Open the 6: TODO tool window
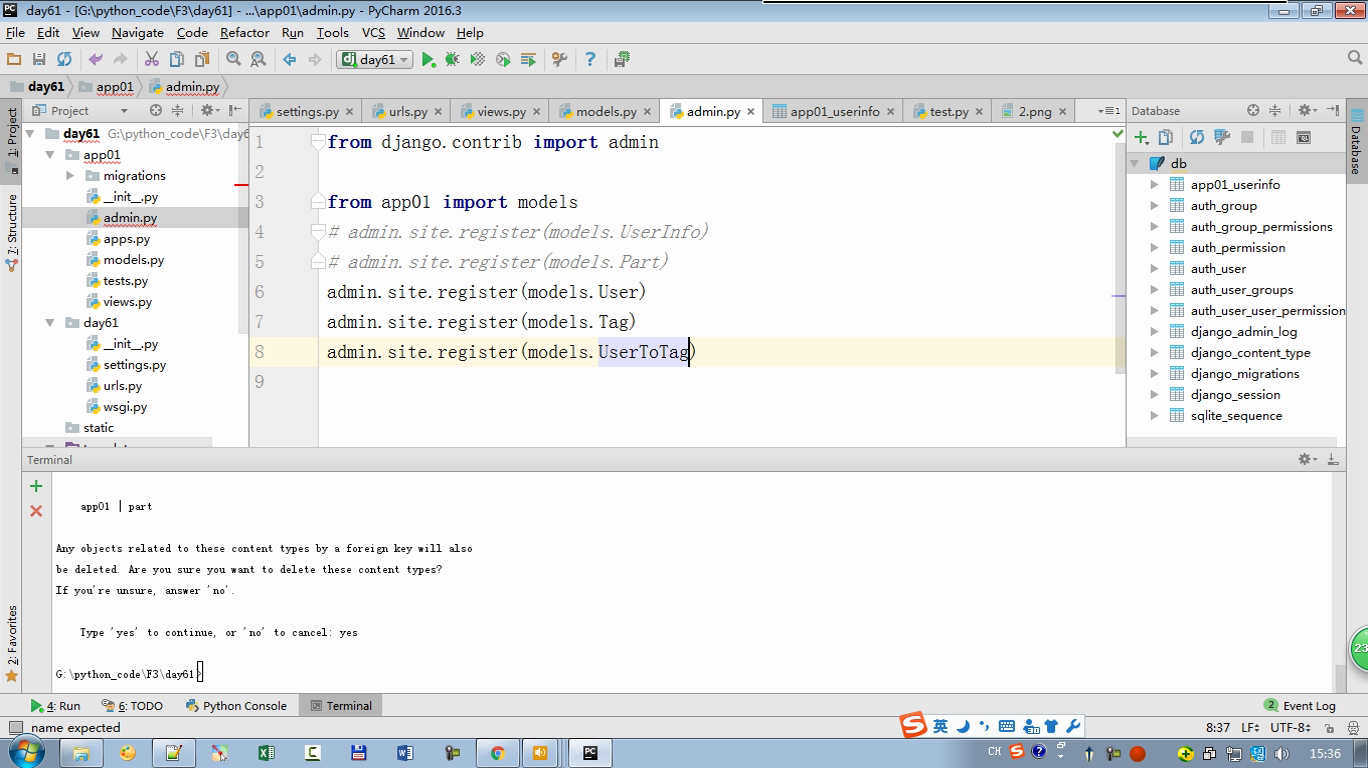 point(133,705)
